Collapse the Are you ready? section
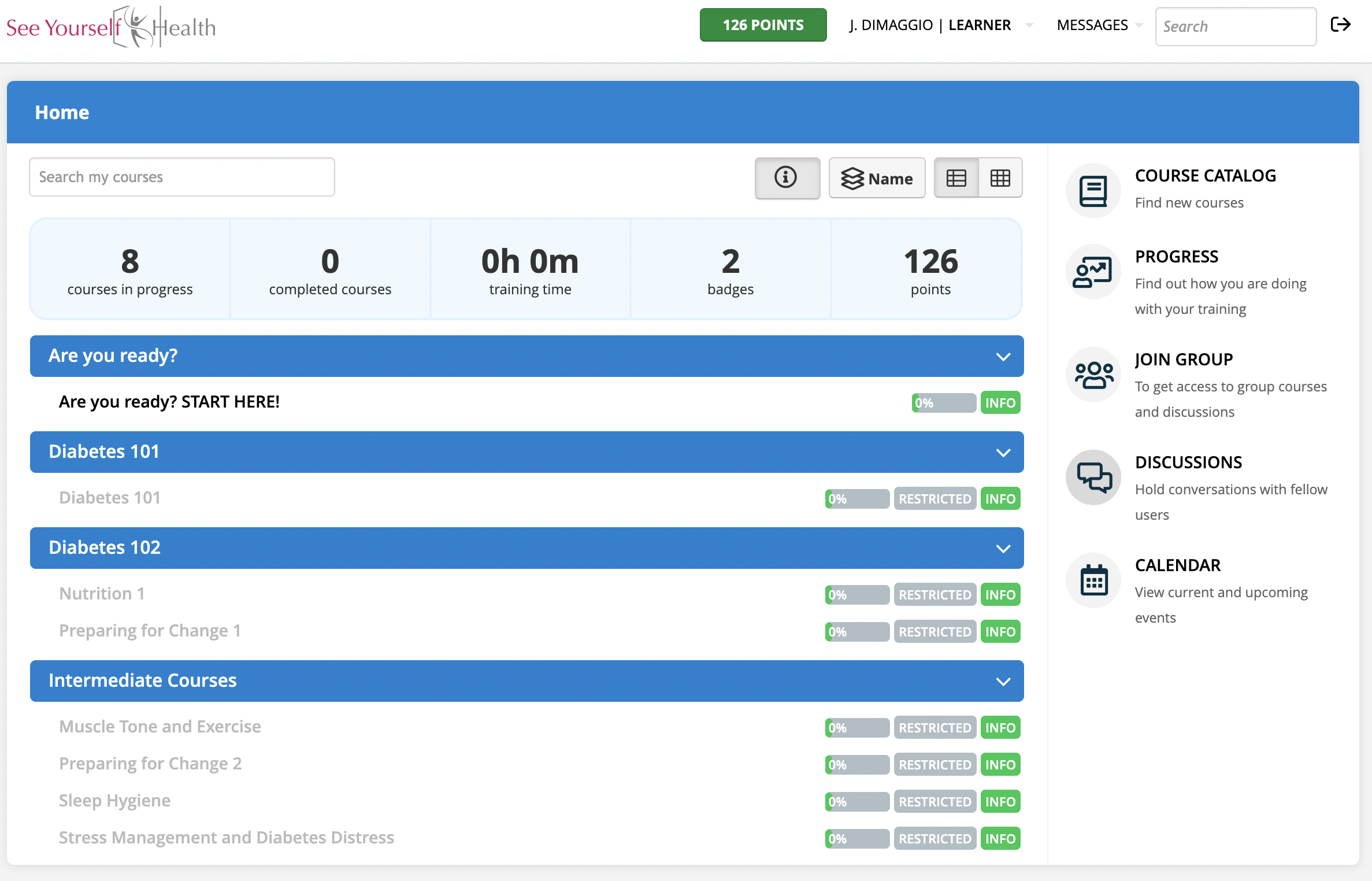Viewport: 1372px width, 881px height. tap(1003, 357)
